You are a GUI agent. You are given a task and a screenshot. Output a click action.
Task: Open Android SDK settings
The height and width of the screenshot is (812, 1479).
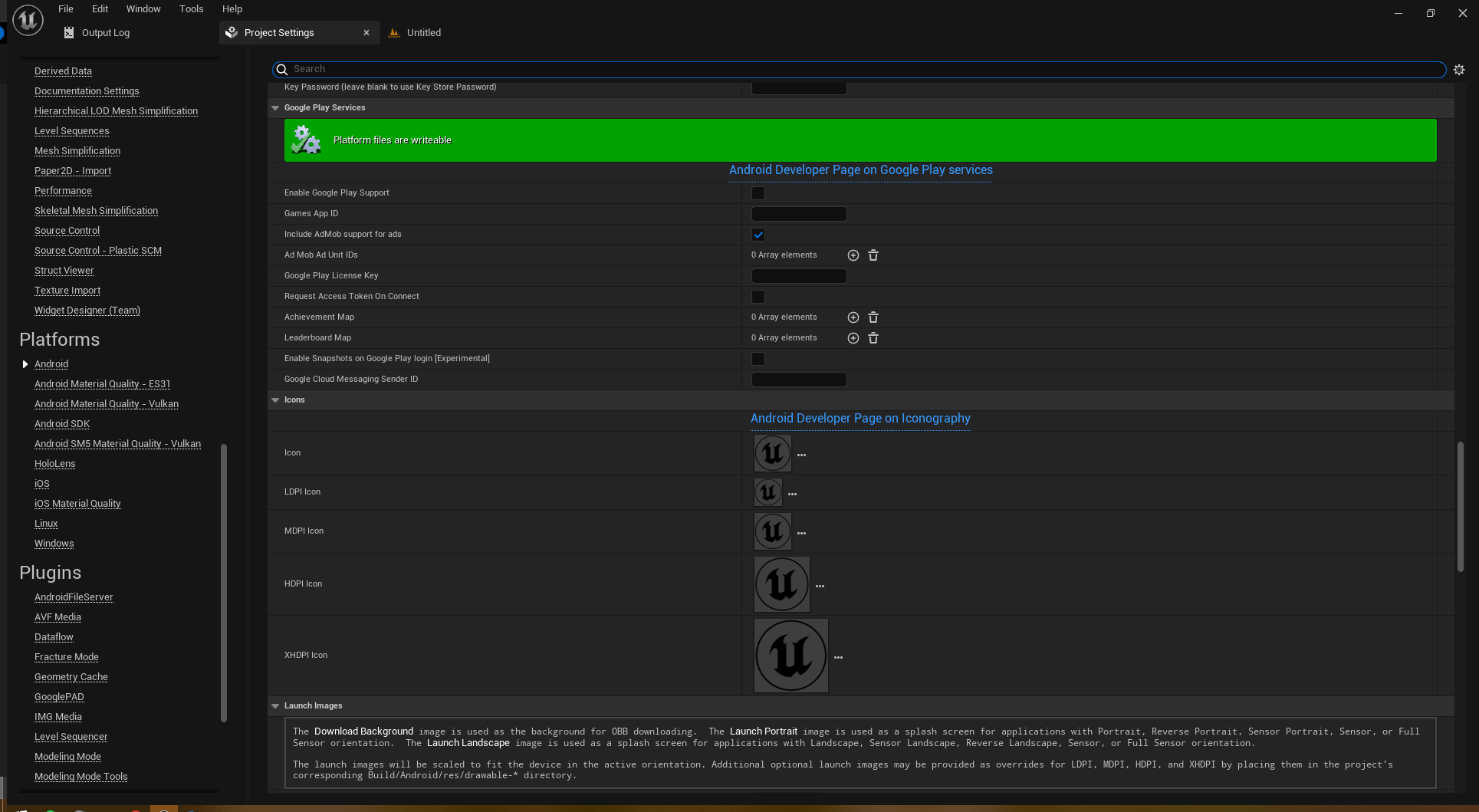(62, 424)
